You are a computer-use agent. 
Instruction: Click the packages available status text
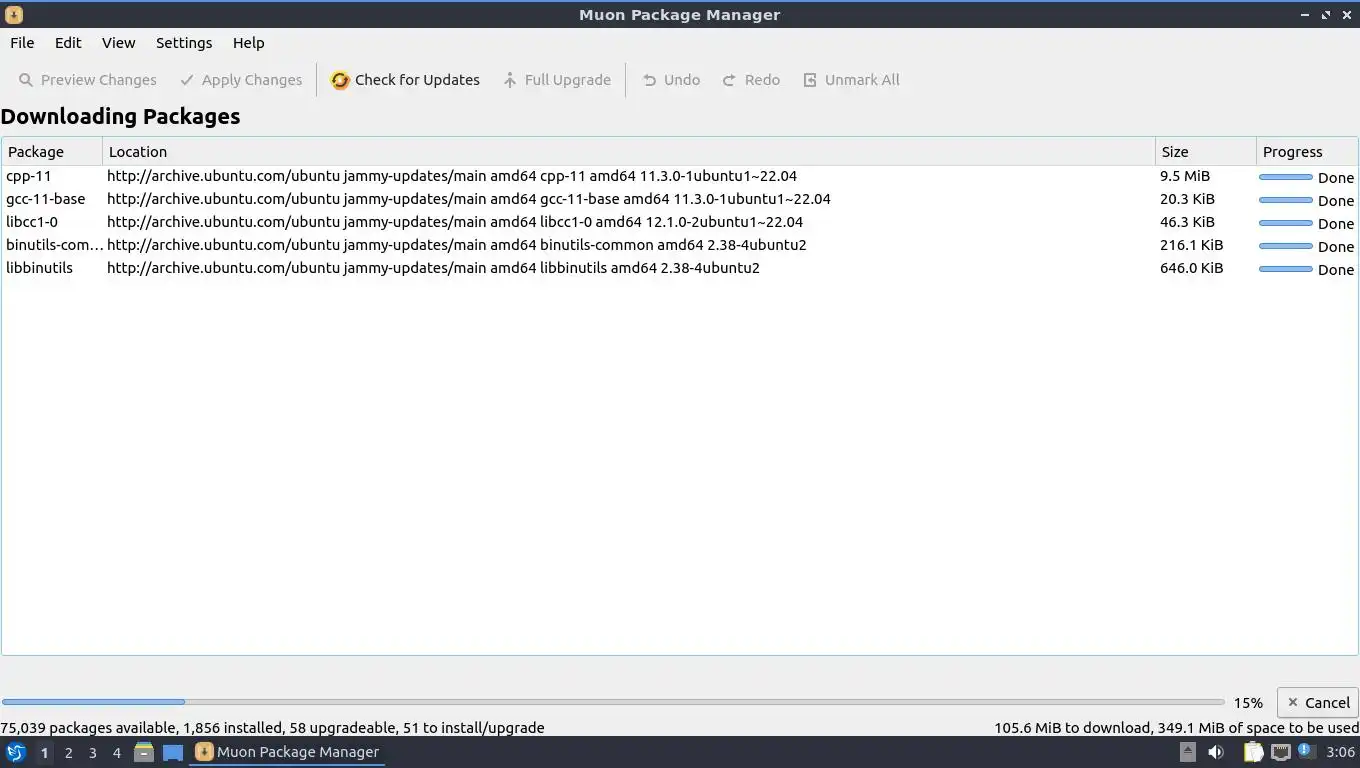272,728
